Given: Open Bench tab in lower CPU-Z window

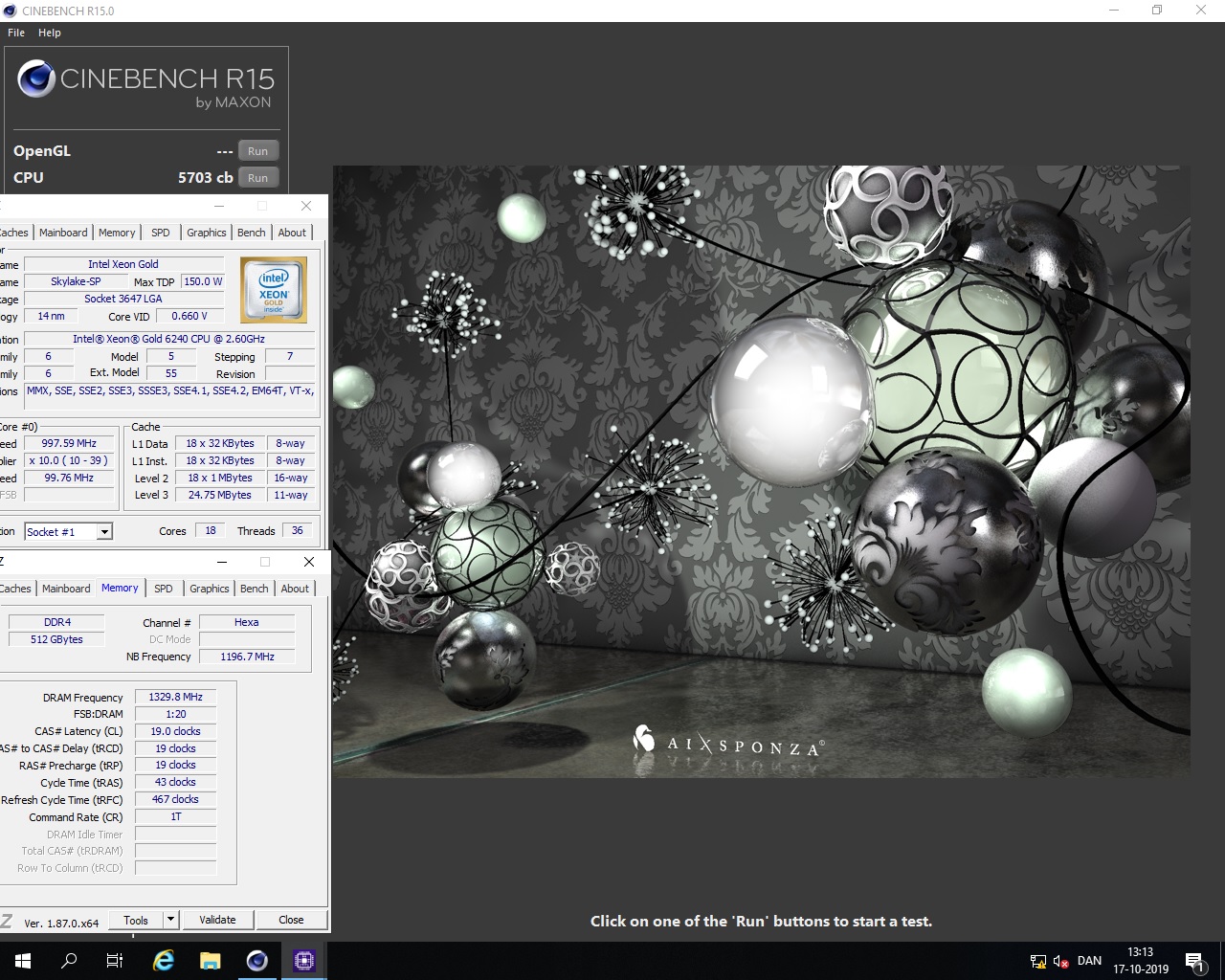Looking at the screenshot, I should [x=255, y=589].
